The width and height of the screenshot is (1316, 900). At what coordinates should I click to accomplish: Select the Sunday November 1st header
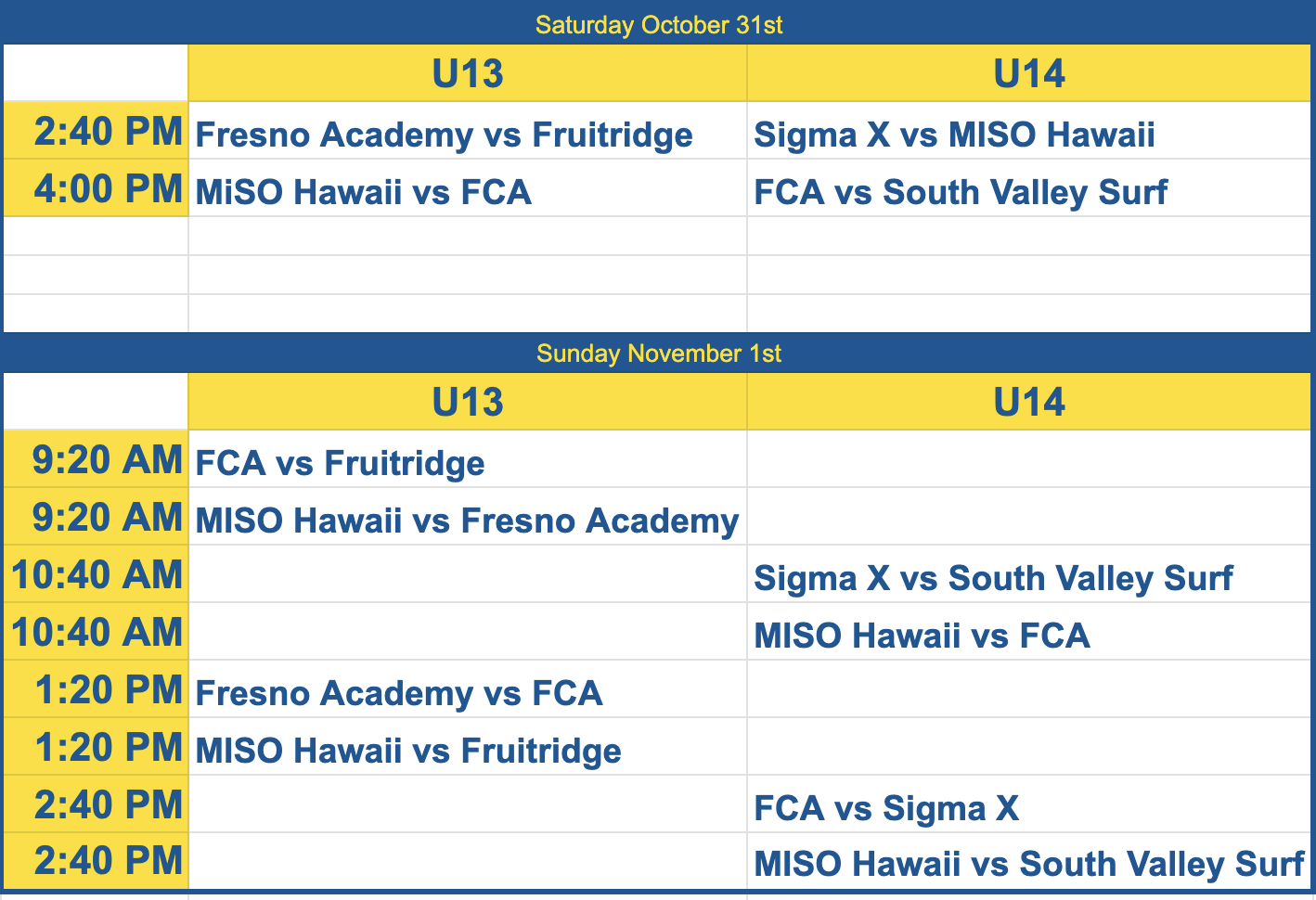click(658, 354)
